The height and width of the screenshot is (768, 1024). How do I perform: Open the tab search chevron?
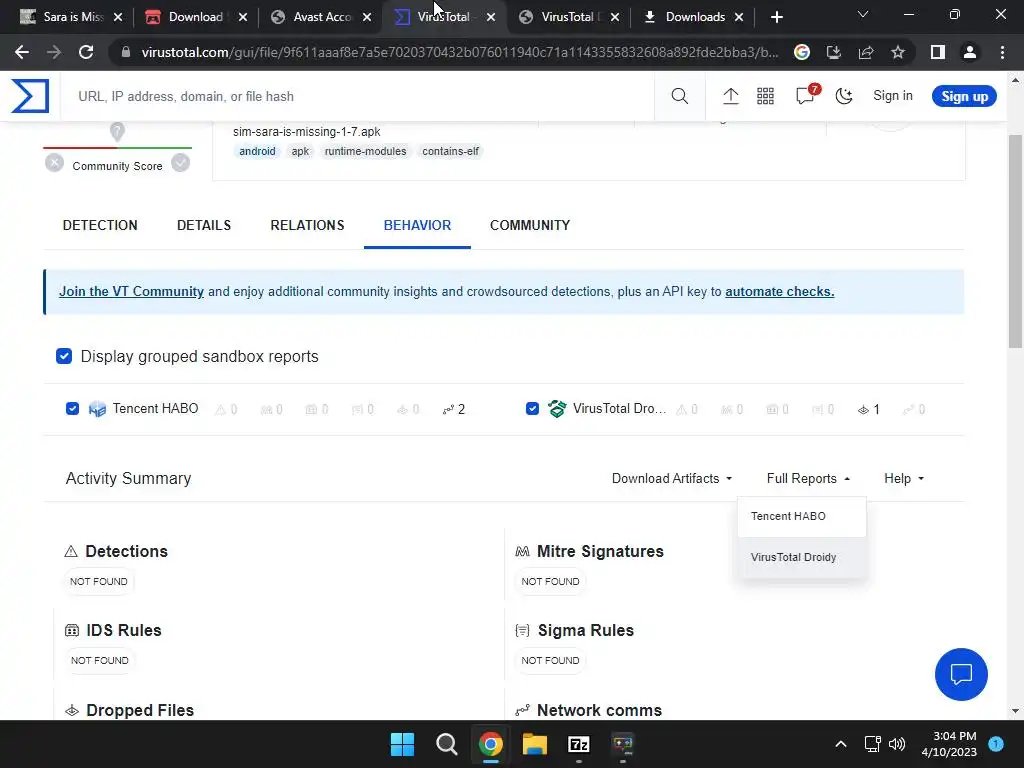click(x=863, y=14)
